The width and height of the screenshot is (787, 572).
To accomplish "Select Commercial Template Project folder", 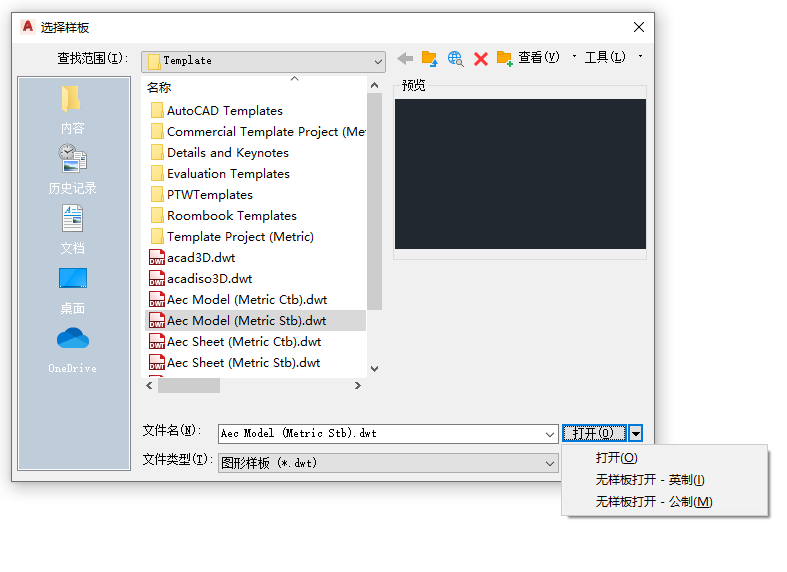I will point(258,131).
